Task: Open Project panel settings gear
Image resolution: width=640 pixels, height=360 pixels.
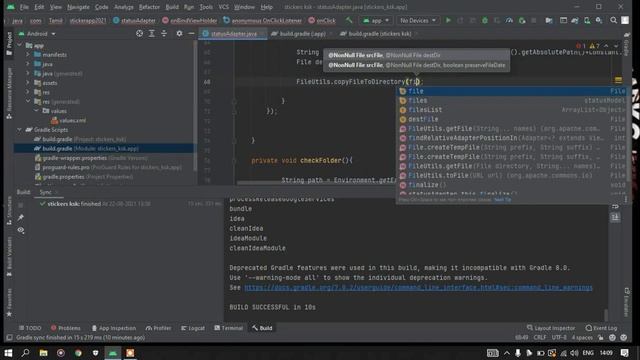Action: click(179, 33)
